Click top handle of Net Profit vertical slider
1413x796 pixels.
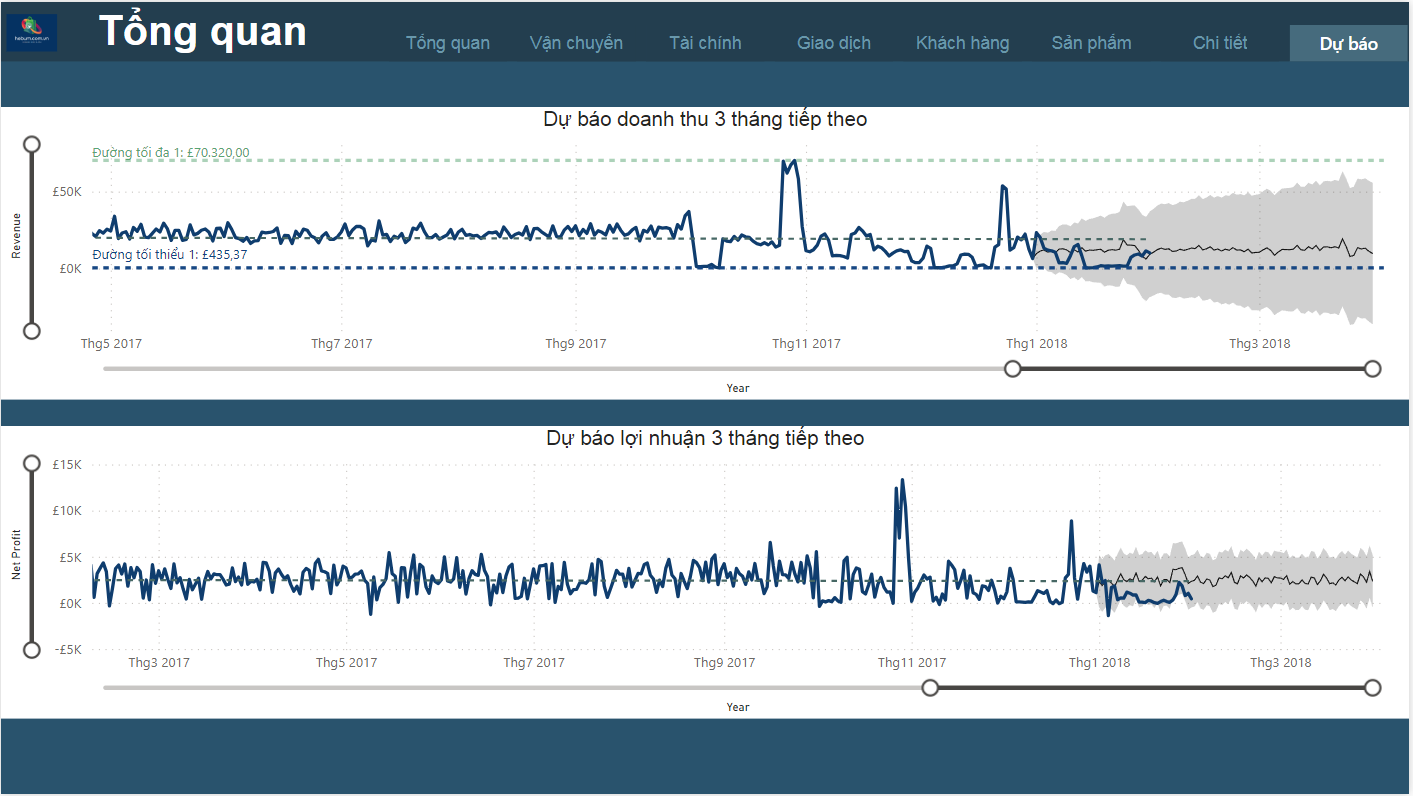click(x=32, y=463)
